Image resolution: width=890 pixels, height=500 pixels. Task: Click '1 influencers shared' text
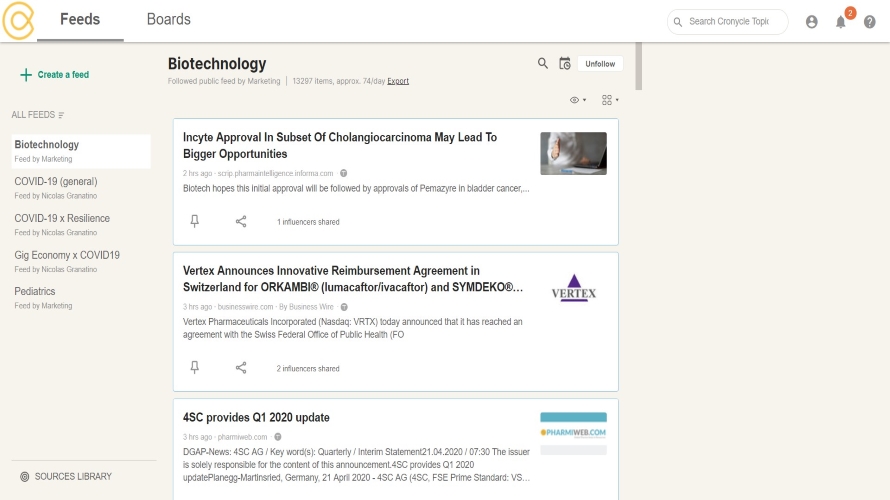point(308,222)
